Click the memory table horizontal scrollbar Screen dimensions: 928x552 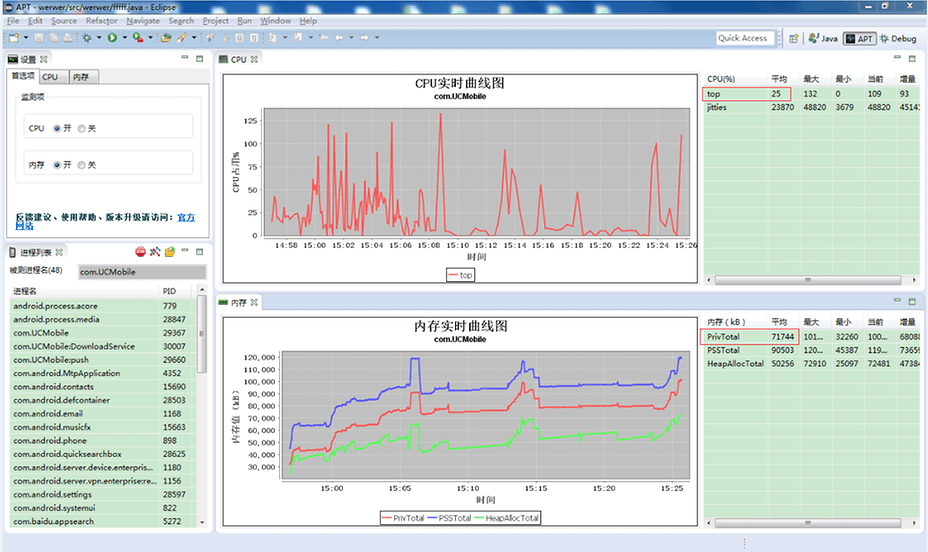click(808, 523)
